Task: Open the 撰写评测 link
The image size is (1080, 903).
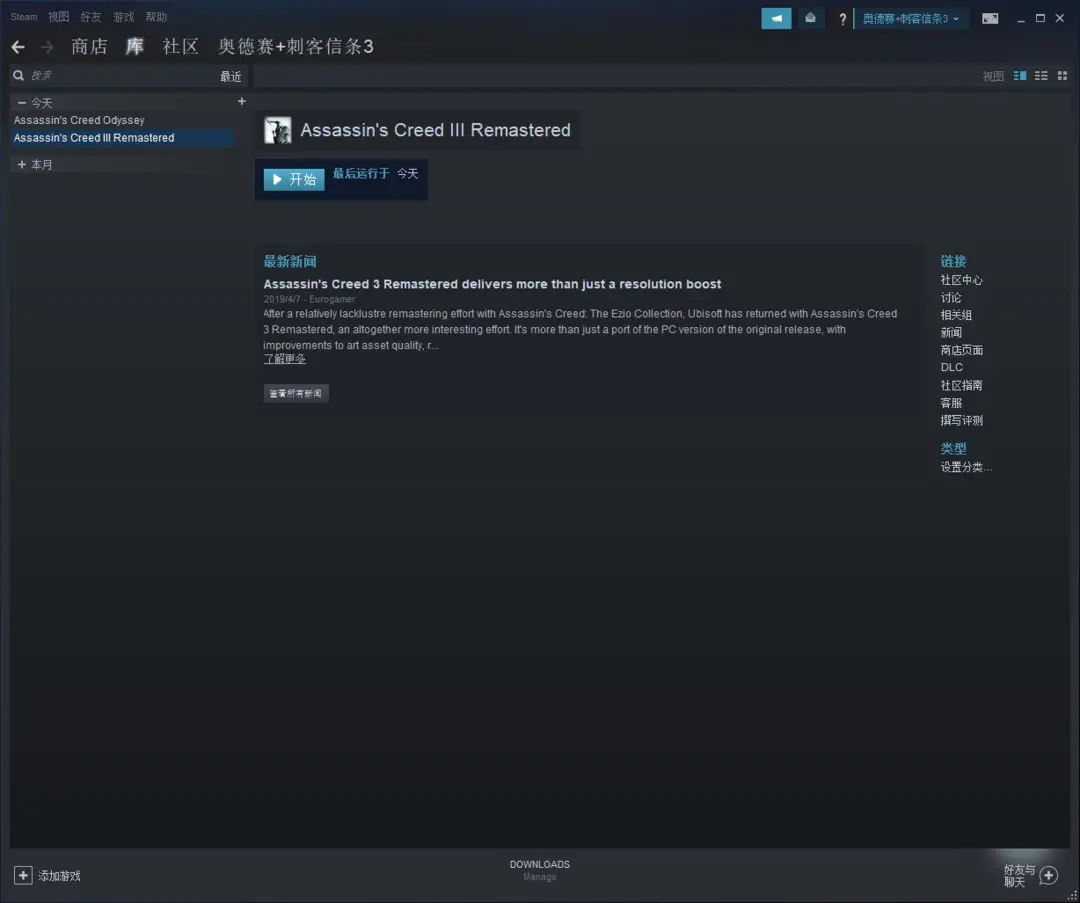Action: (x=962, y=421)
